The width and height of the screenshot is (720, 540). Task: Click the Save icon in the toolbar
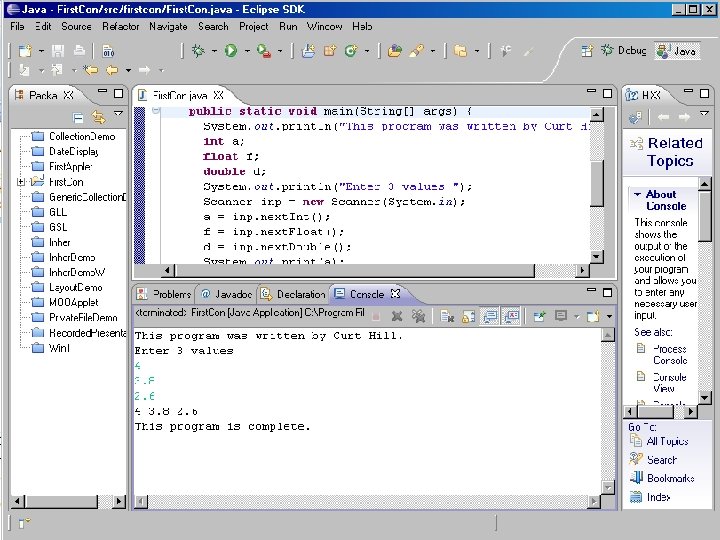[58, 50]
